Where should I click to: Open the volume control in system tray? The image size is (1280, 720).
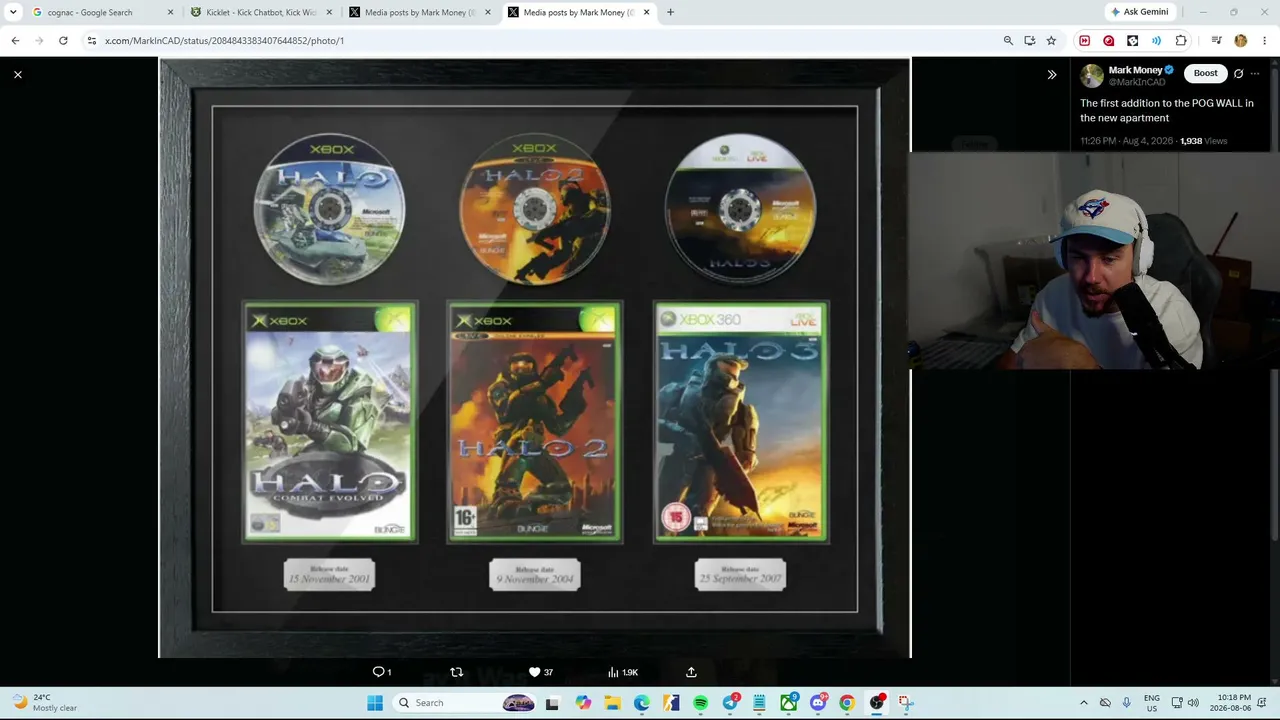[1193, 703]
